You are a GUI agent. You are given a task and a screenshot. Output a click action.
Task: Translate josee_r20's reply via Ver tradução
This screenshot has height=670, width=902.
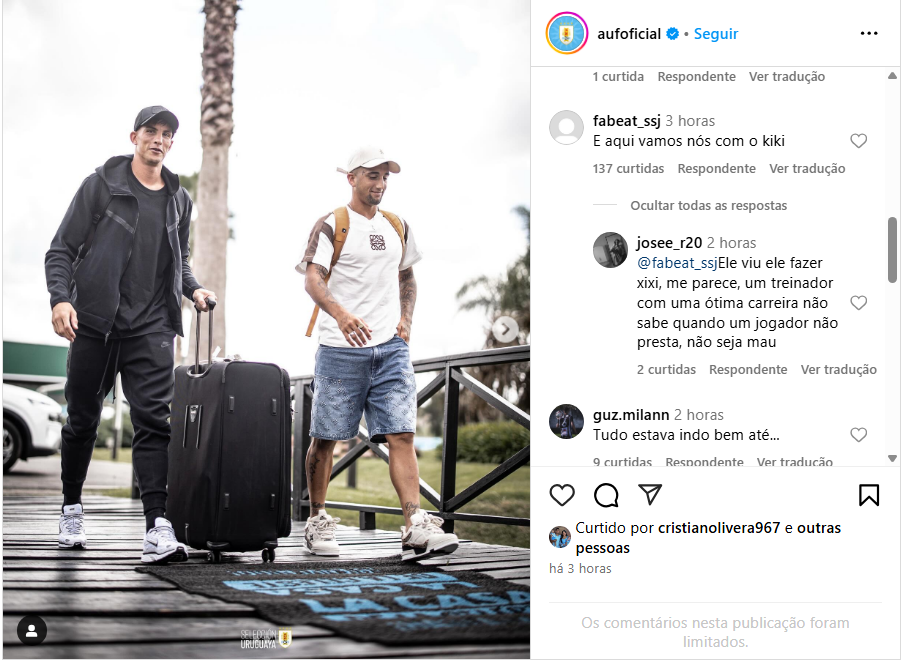pos(838,369)
